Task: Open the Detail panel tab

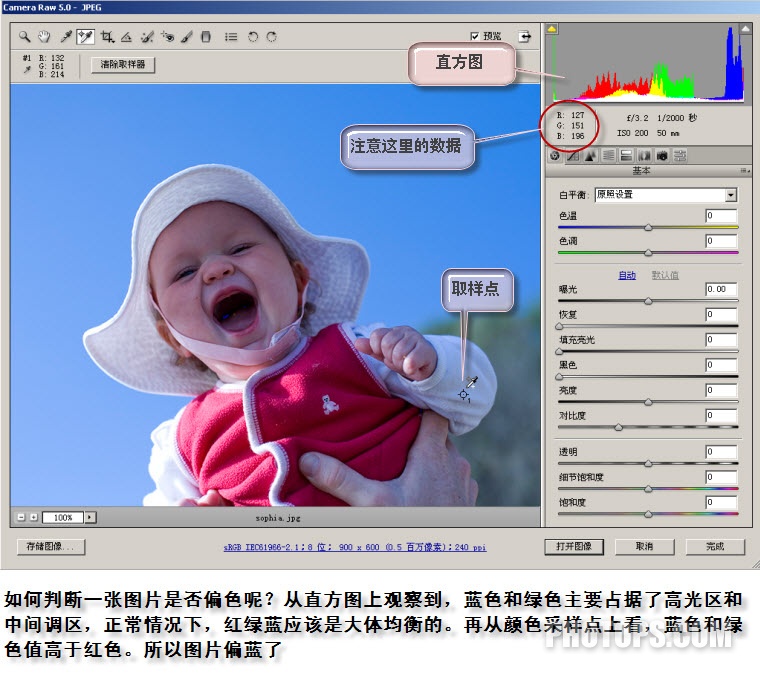Action: [590, 156]
